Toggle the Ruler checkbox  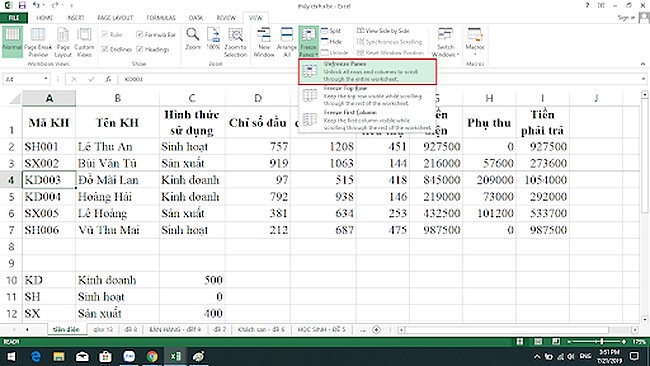(x=105, y=34)
